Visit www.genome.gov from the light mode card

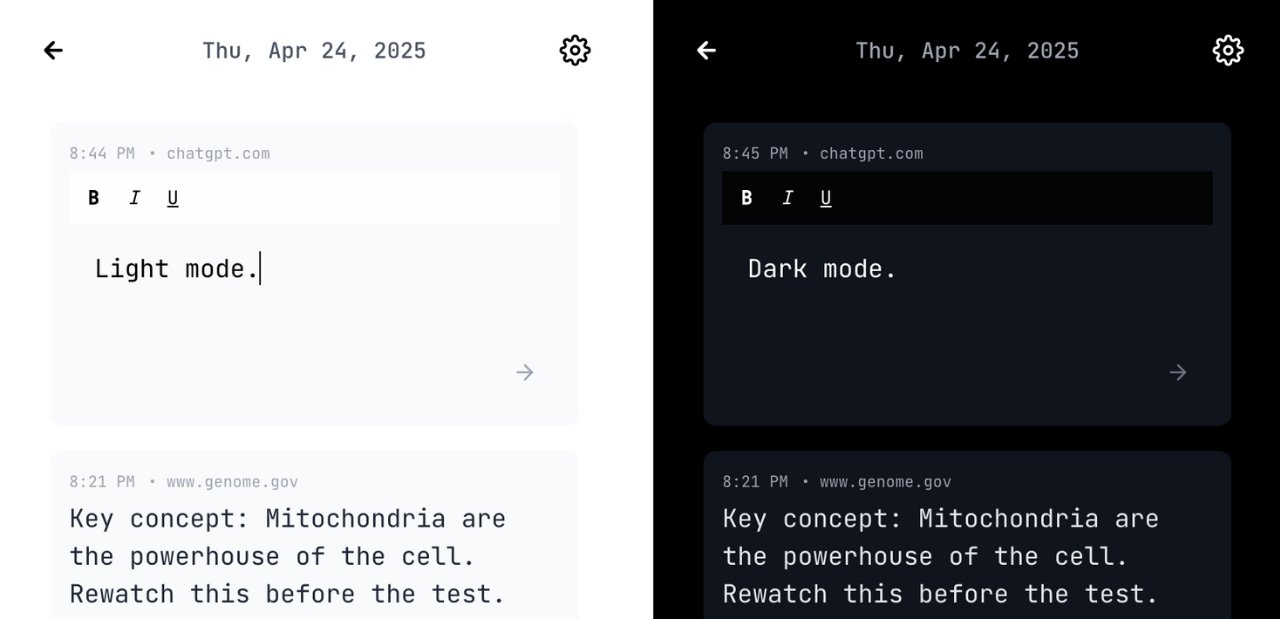(x=232, y=481)
